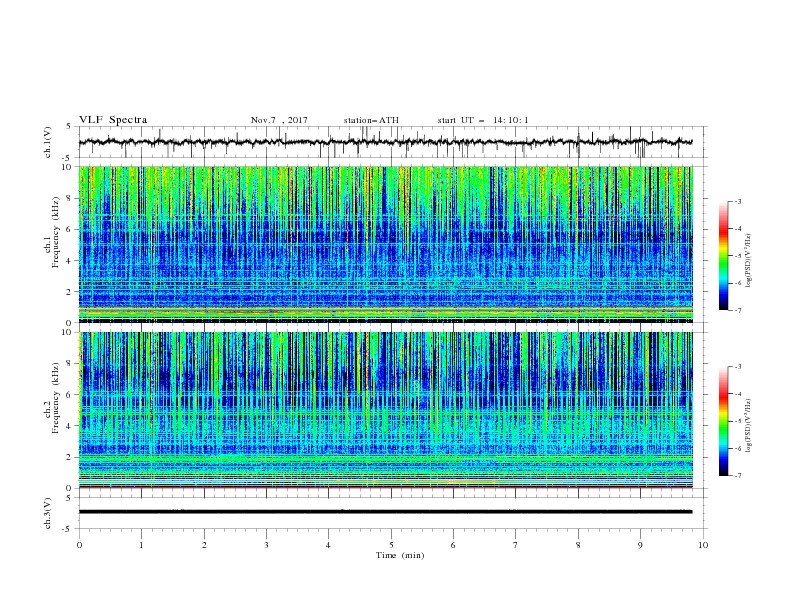
Task: Select the date text "Nov.7 , 2017"
Action: 279,120
